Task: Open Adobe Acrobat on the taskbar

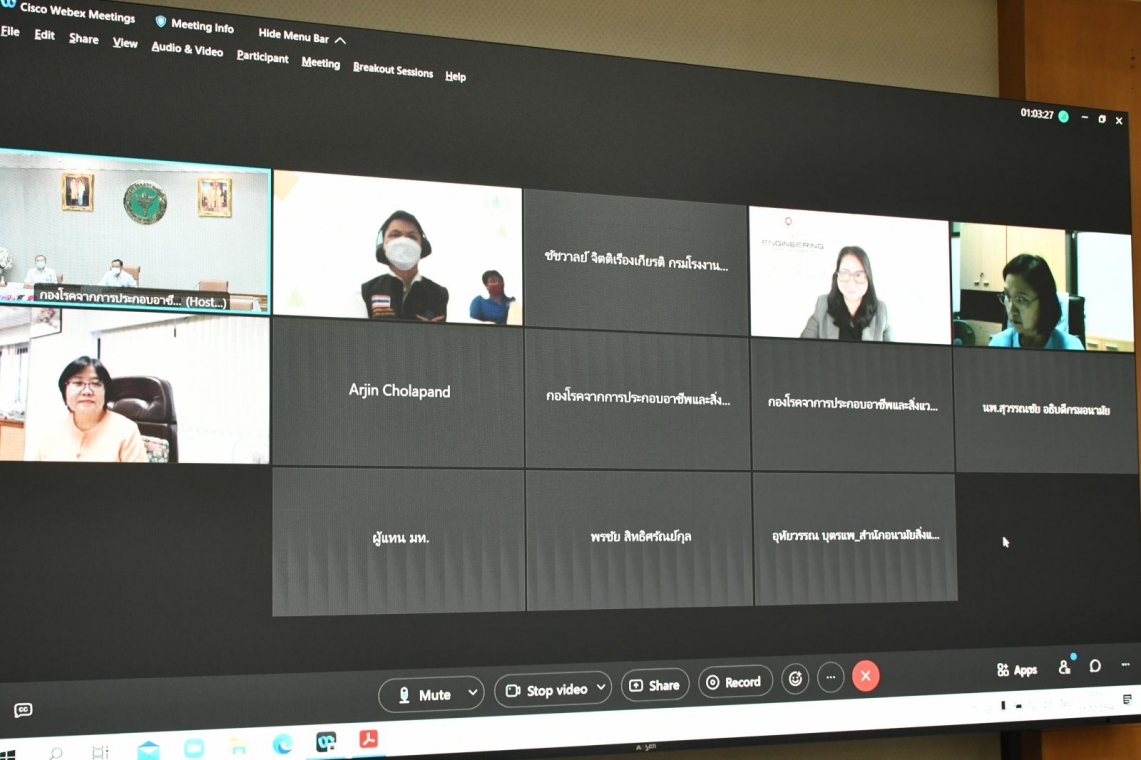Action: click(368, 739)
